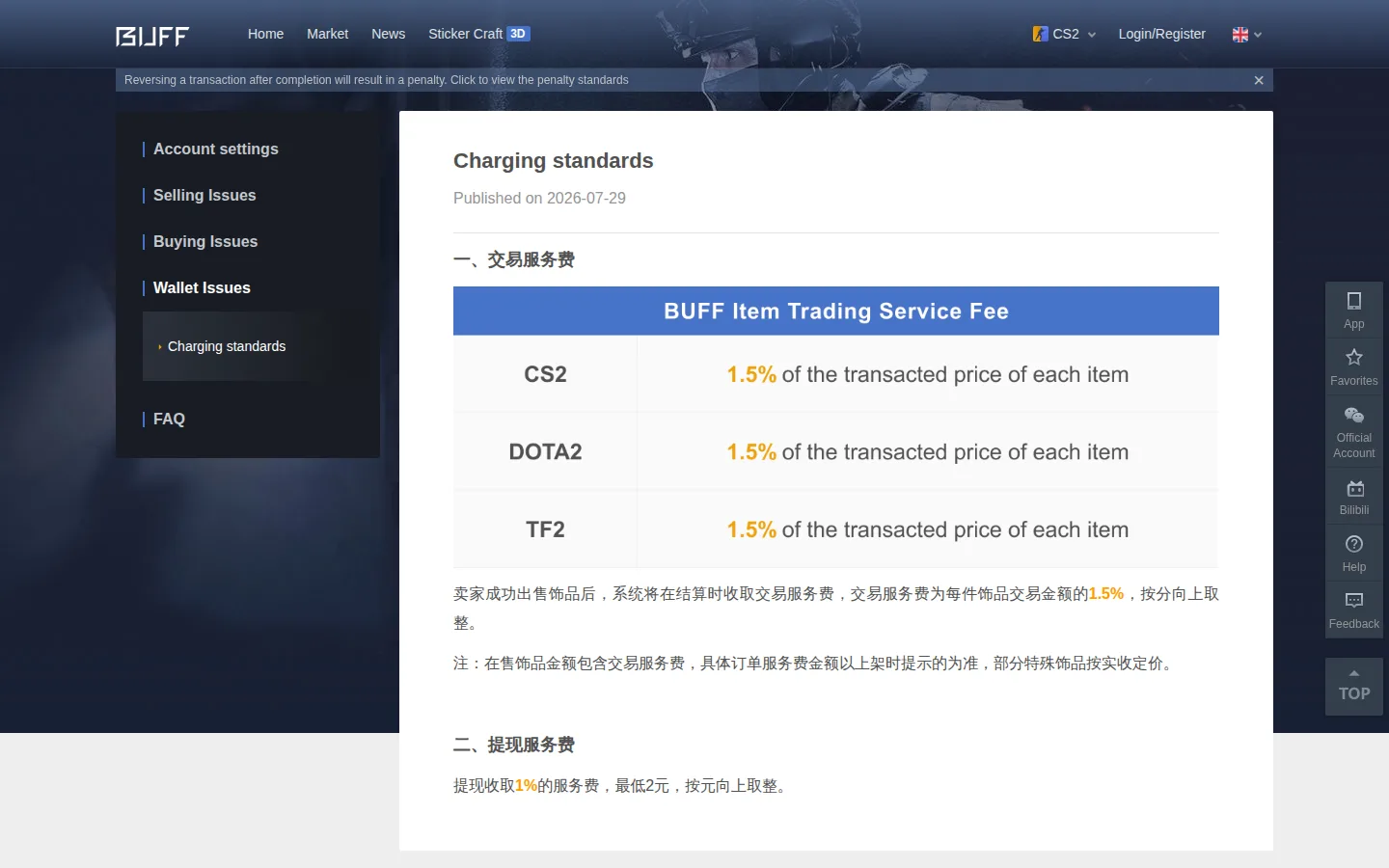Click the TF2 row label in fee table
Image resolution: width=1389 pixels, height=868 pixels.
(545, 529)
